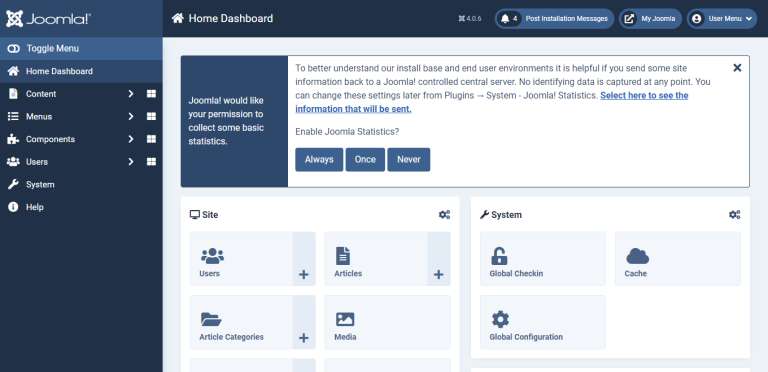768x372 pixels.
Task: Expand the Menus chevron in sidebar
Action: tap(131, 116)
